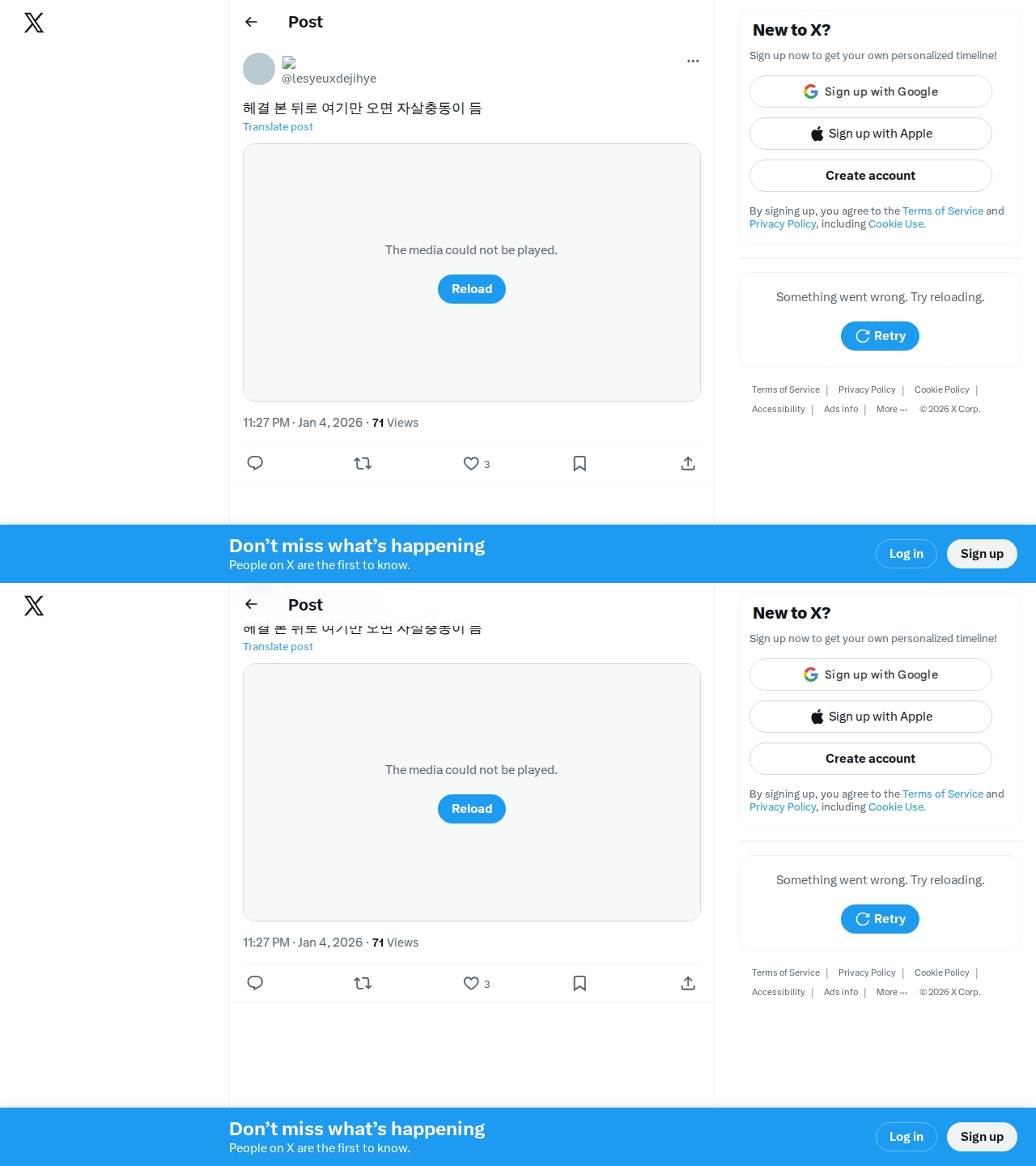Open Cookie Policy in the footer

tap(942, 389)
